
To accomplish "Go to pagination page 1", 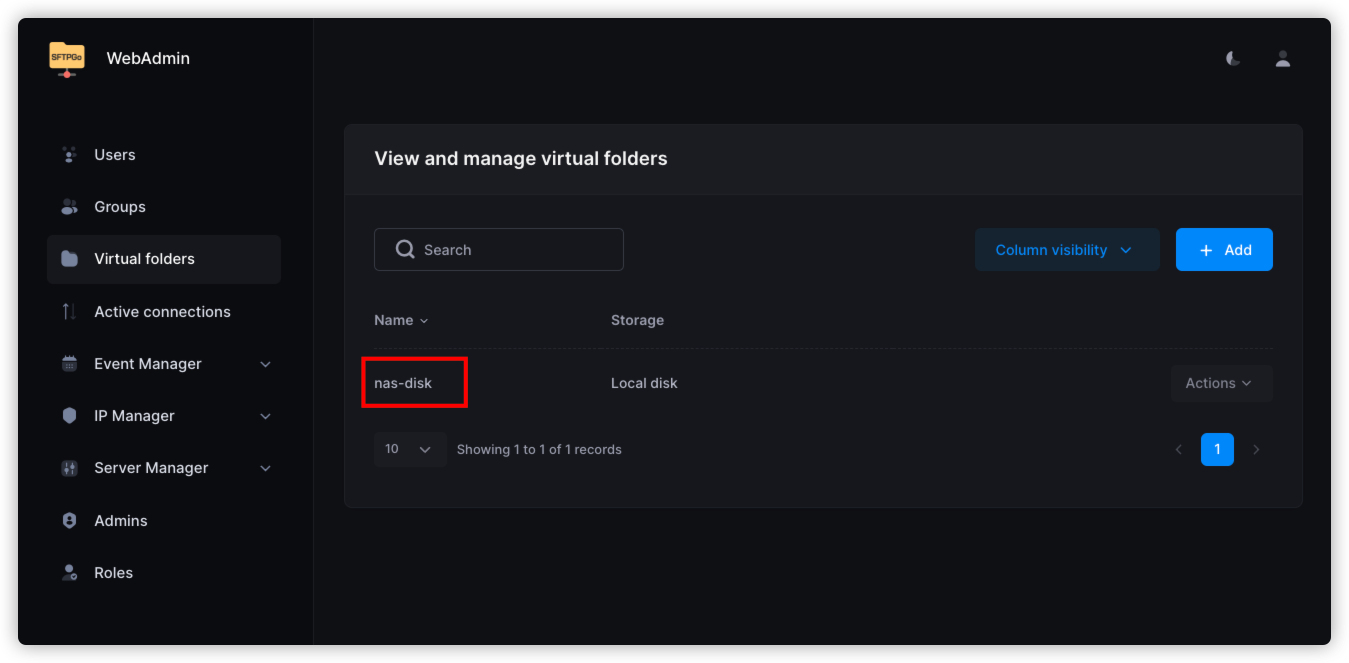I will point(1216,449).
